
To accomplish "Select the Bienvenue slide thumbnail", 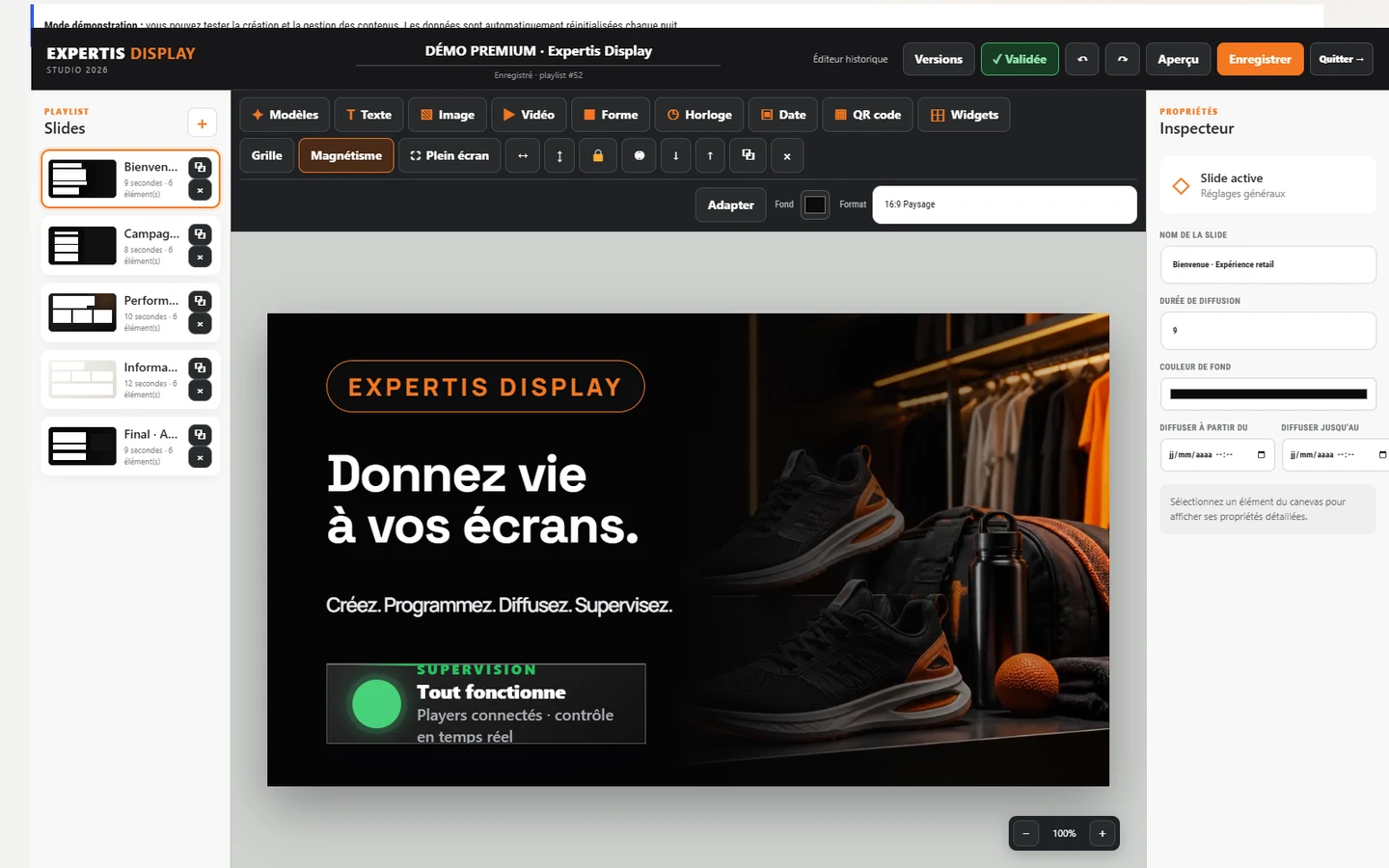I will click(x=83, y=178).
